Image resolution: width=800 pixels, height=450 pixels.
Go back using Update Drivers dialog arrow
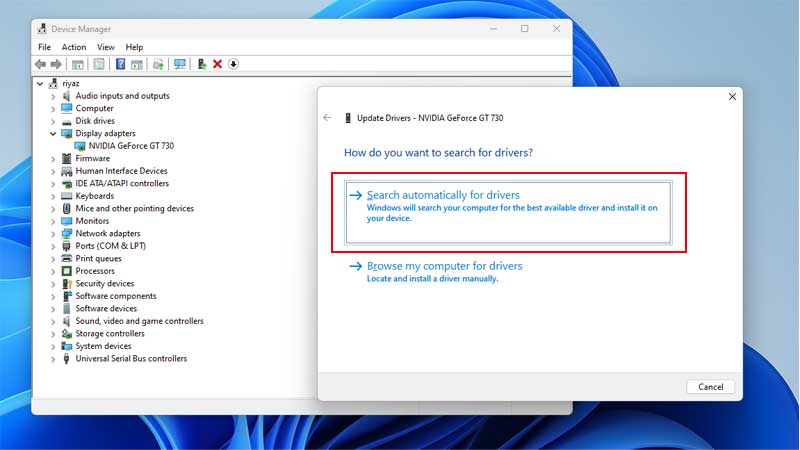tap(328, 118)
